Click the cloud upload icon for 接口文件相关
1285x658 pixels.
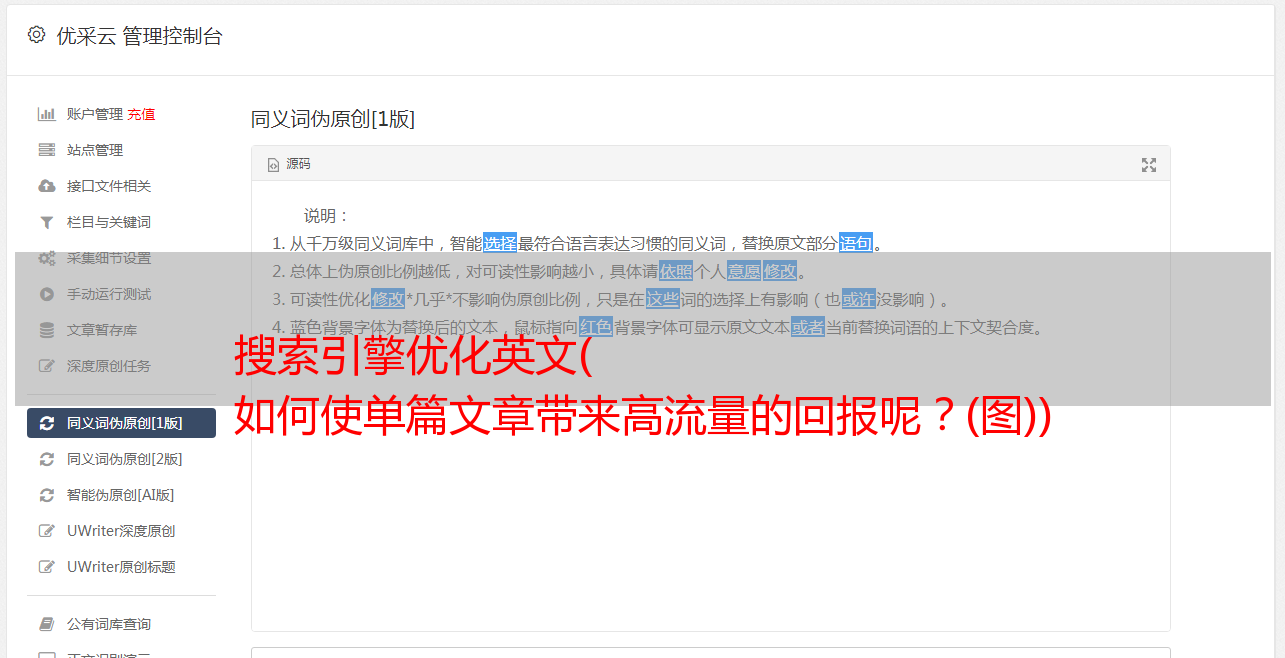46,186
